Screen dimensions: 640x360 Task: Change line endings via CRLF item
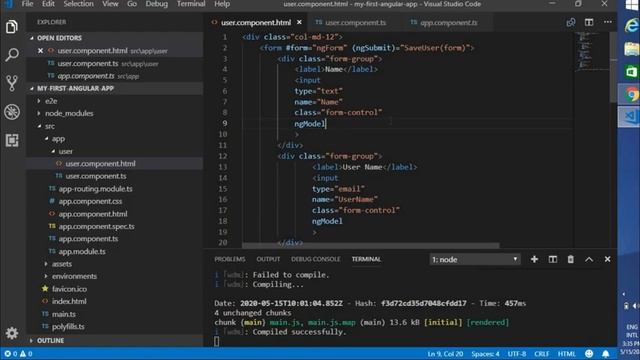[542, 354]
